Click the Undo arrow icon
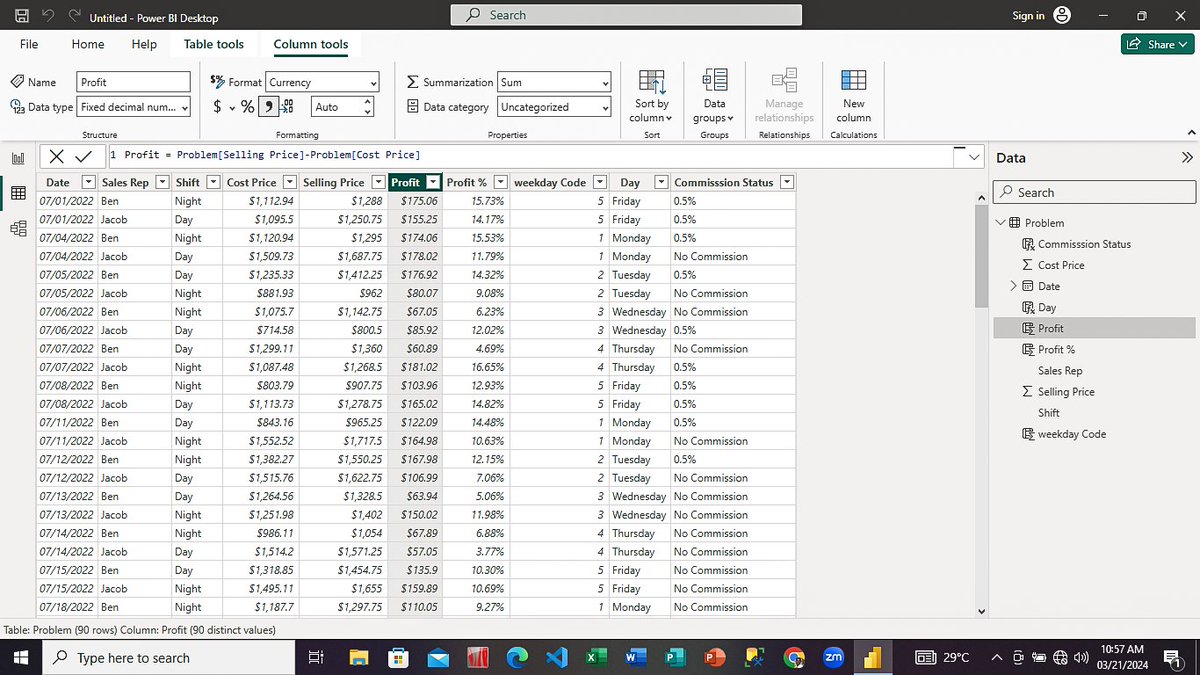Screen dimensions: 1200x675 (49, 16)
